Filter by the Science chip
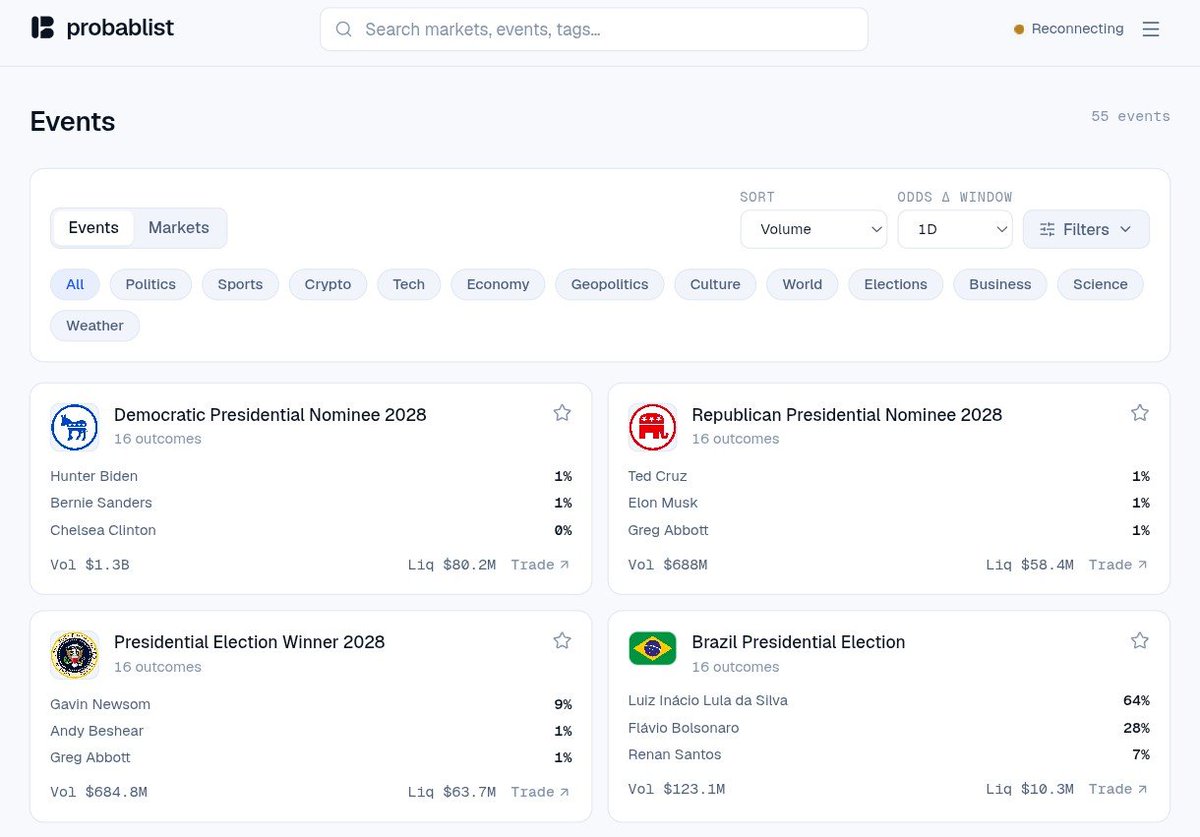The width and height of the screenshot is (1200, 837). pos(1100,284)
